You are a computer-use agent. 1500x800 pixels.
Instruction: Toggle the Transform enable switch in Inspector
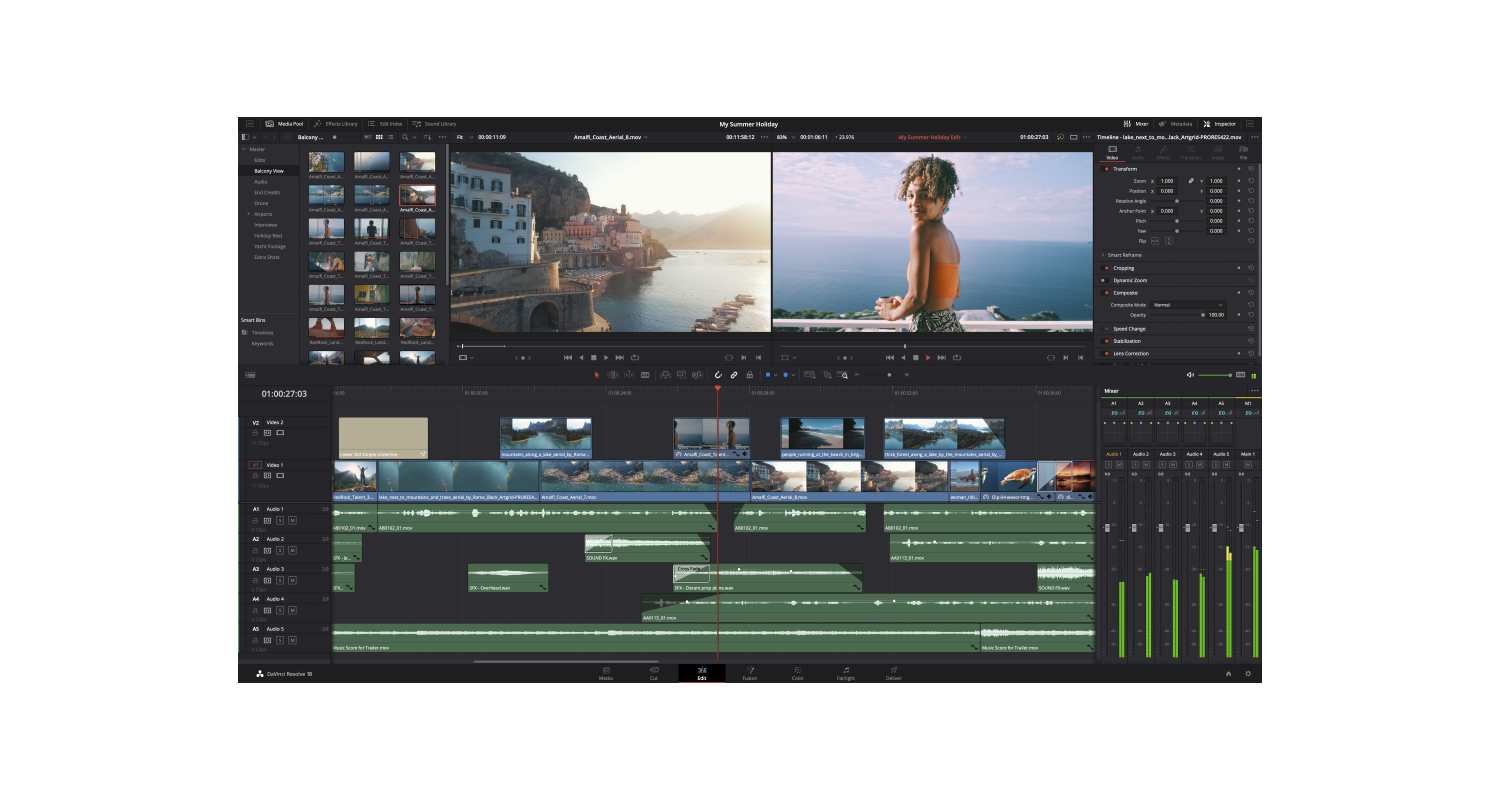click(x=1106, y=169)
